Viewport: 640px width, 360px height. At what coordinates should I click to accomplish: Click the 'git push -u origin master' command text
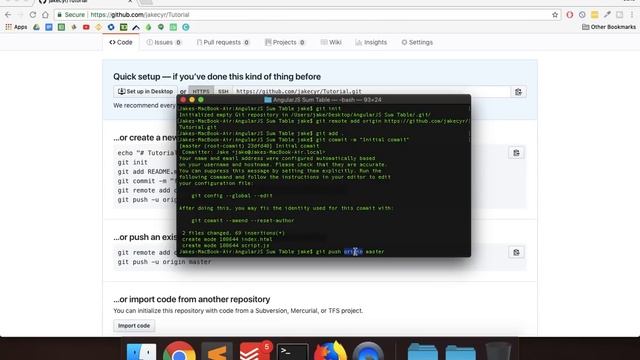click(x=164, y=262)
